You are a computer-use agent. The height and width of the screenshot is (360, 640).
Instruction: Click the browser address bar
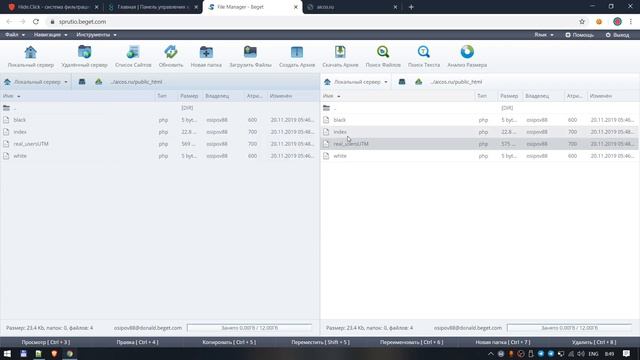point(310,22)
